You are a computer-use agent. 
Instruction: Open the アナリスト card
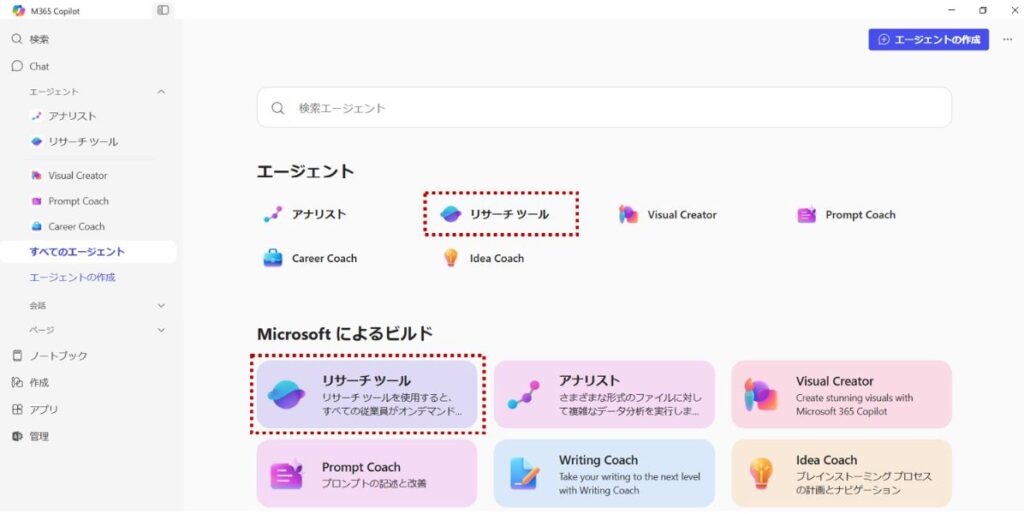604,394
